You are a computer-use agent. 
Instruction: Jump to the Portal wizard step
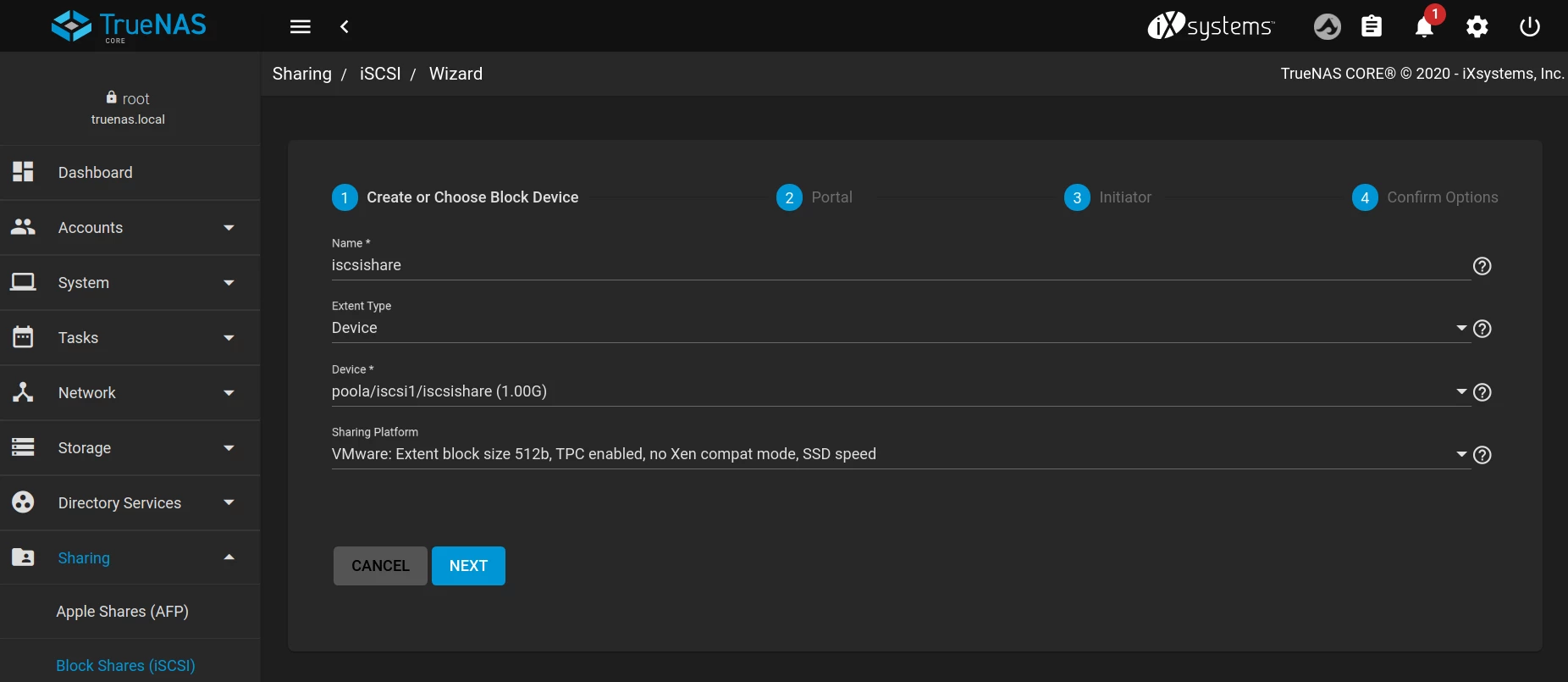(814, 197)
